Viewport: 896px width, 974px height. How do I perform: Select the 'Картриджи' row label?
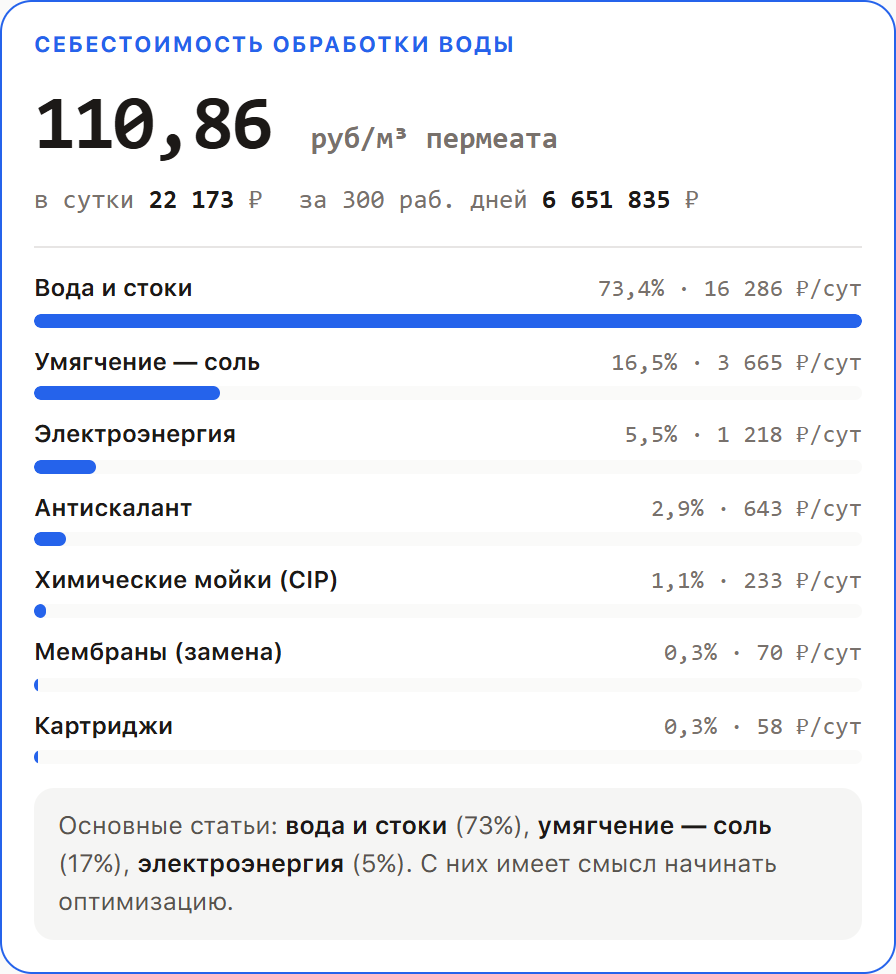pos(104,726)
